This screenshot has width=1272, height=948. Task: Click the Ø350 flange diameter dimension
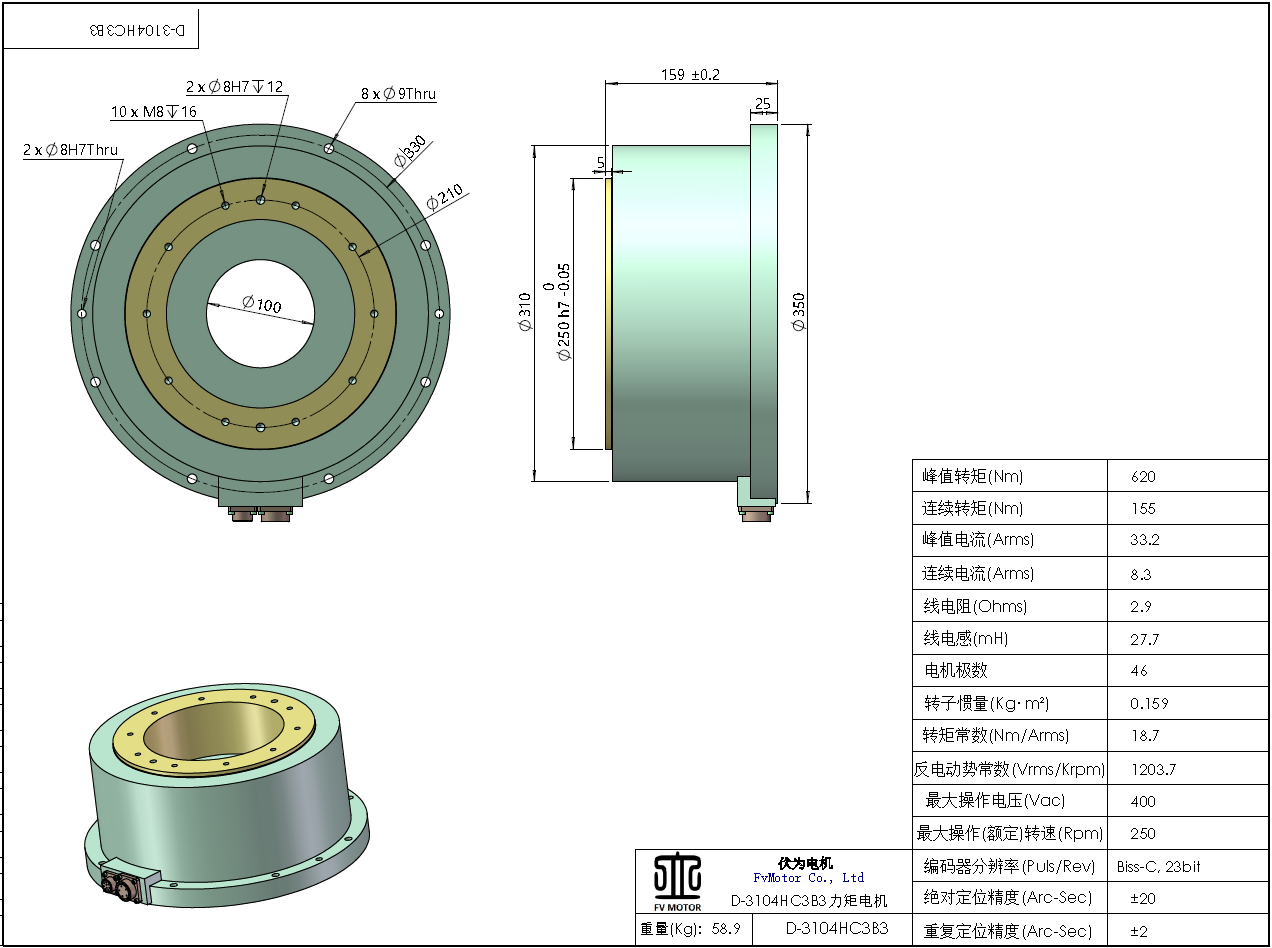[x=798, y=312]
